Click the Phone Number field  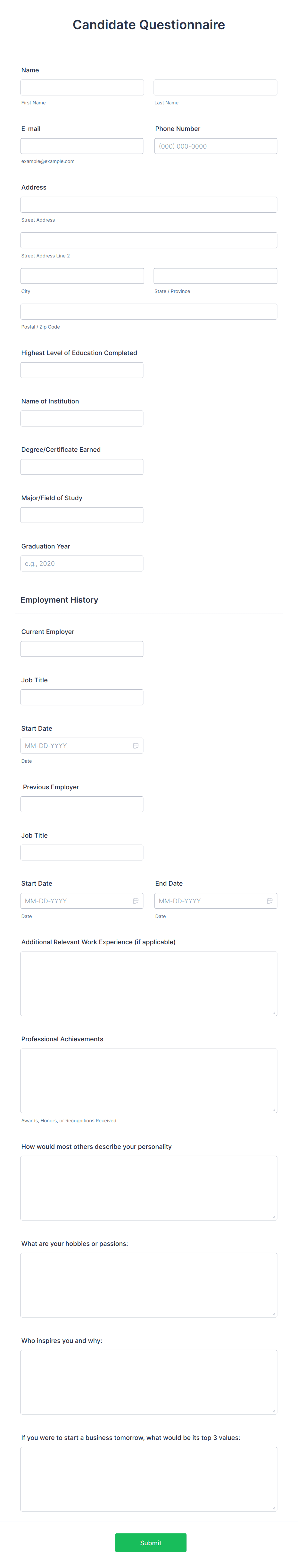(x=216, y=146)
